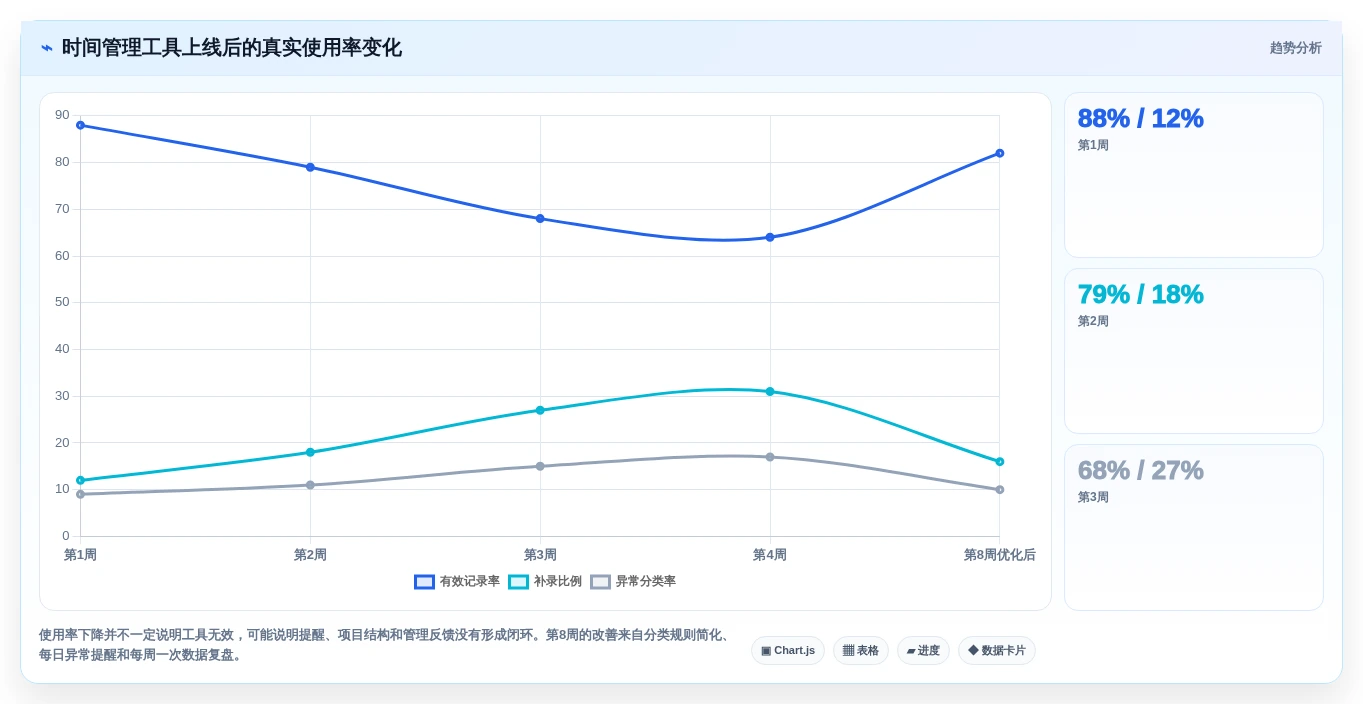The image size is (1363, 704).
Task: Click 补录比例 data point at 第4周
Action: pyautogui.click(x=770, y=391)
